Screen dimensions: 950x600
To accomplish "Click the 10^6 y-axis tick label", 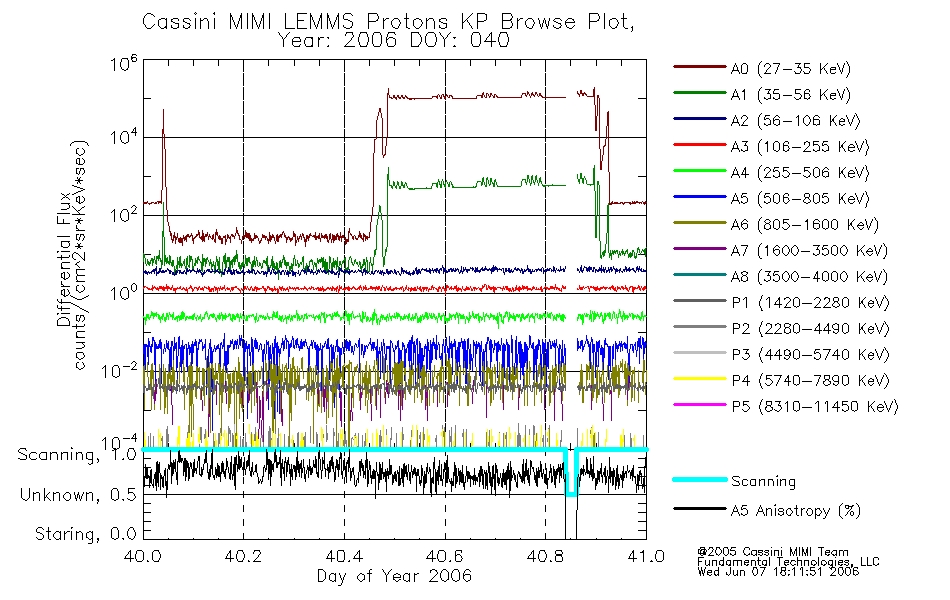I will (124, 63).
